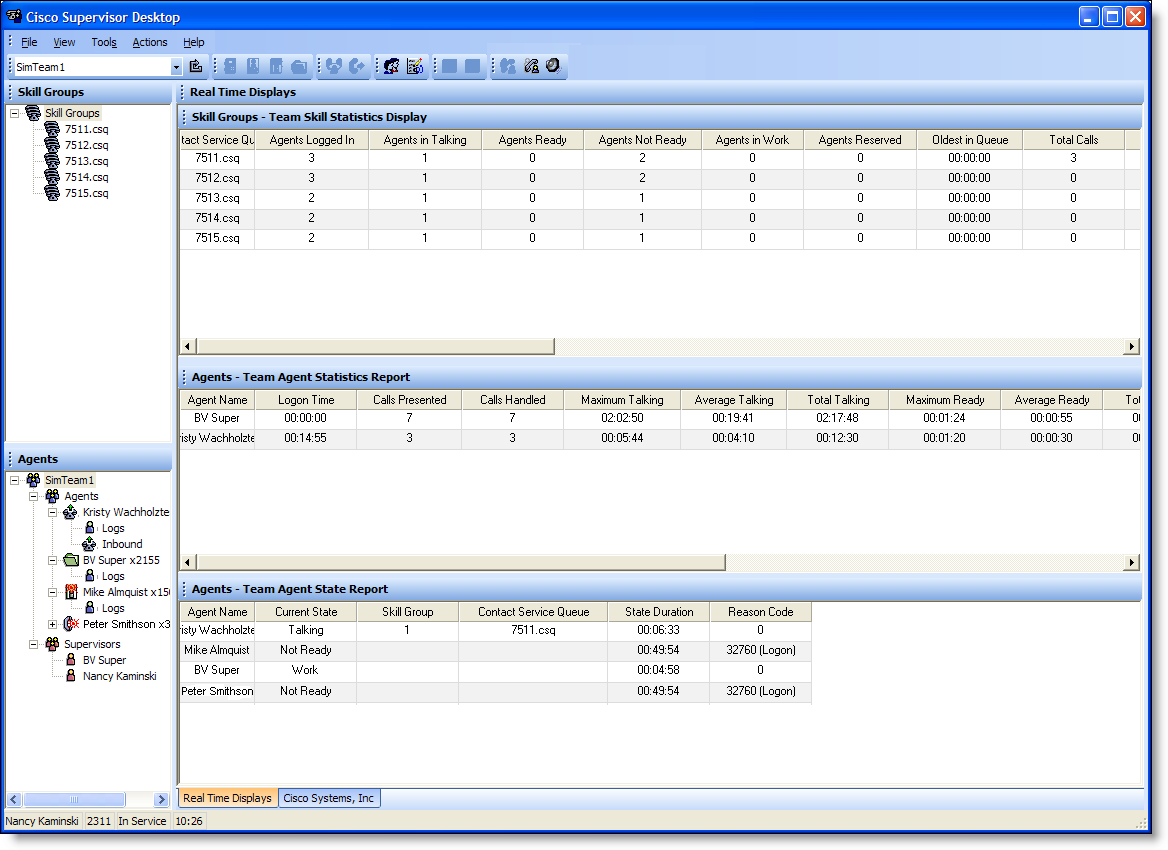Click the grayed Start Voice Monitor icon
This screenshot has height=850, width=1168.
tap(508, 66)
